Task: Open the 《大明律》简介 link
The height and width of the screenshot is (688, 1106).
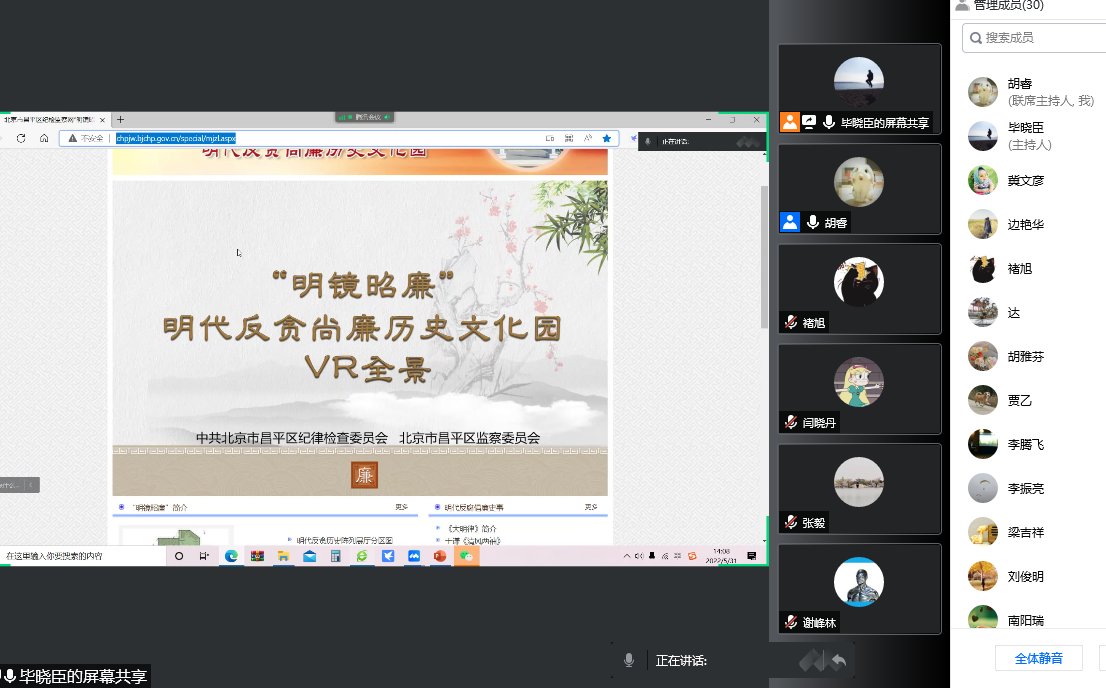Action: pos(472,529)
